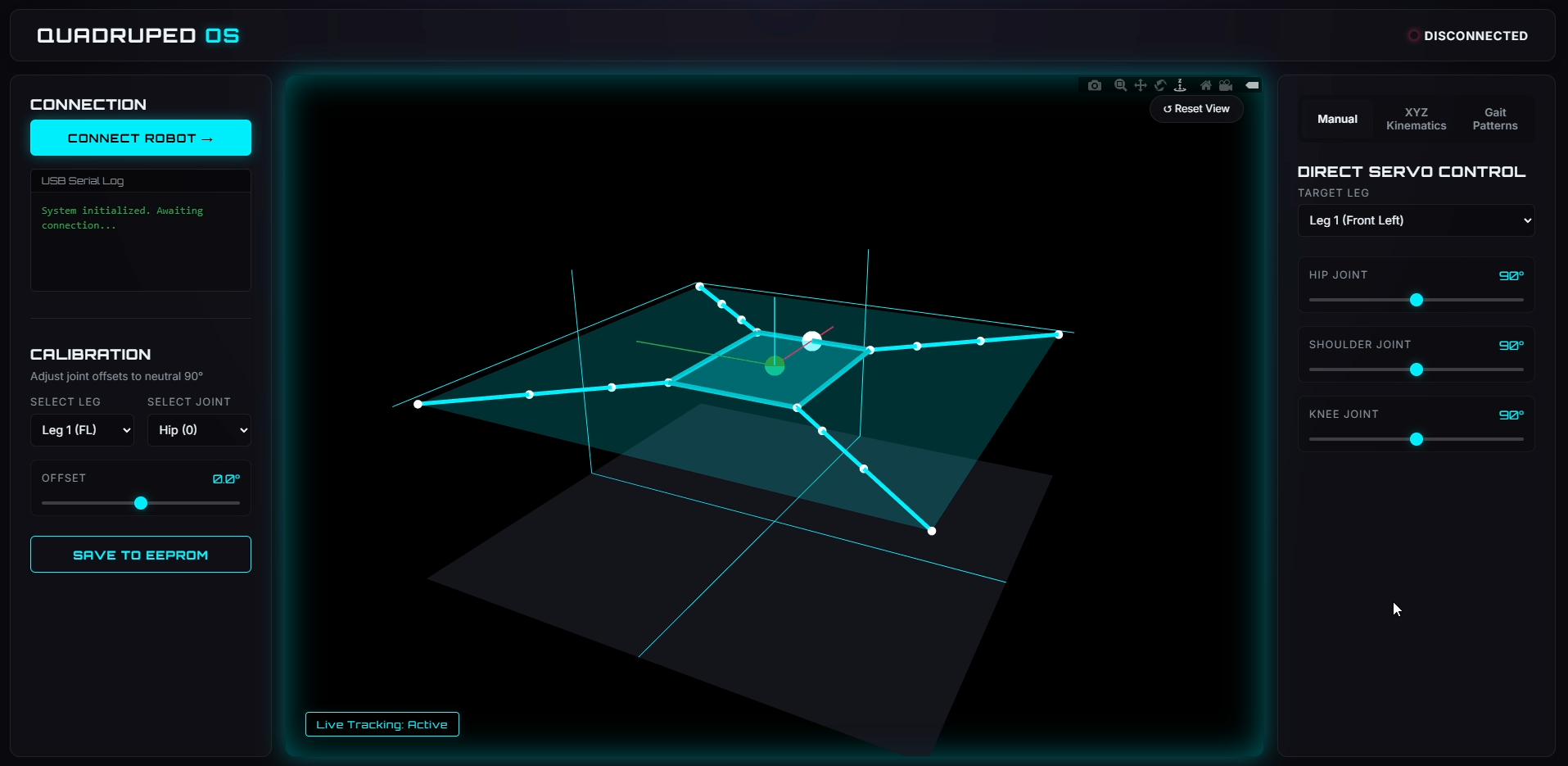Image resolution: width=1568 pixels, height=766 pixels.
Task: Click the Knee Joint slider handle
Action: pos(1417,439)
